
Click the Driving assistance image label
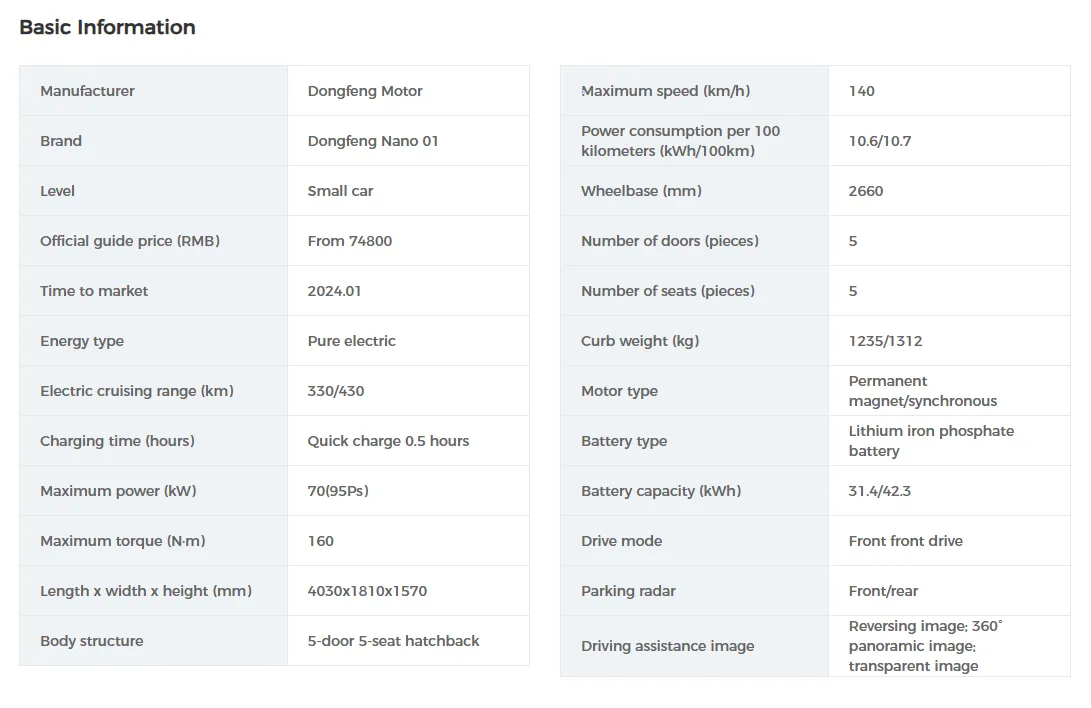[x=667, y=646]
